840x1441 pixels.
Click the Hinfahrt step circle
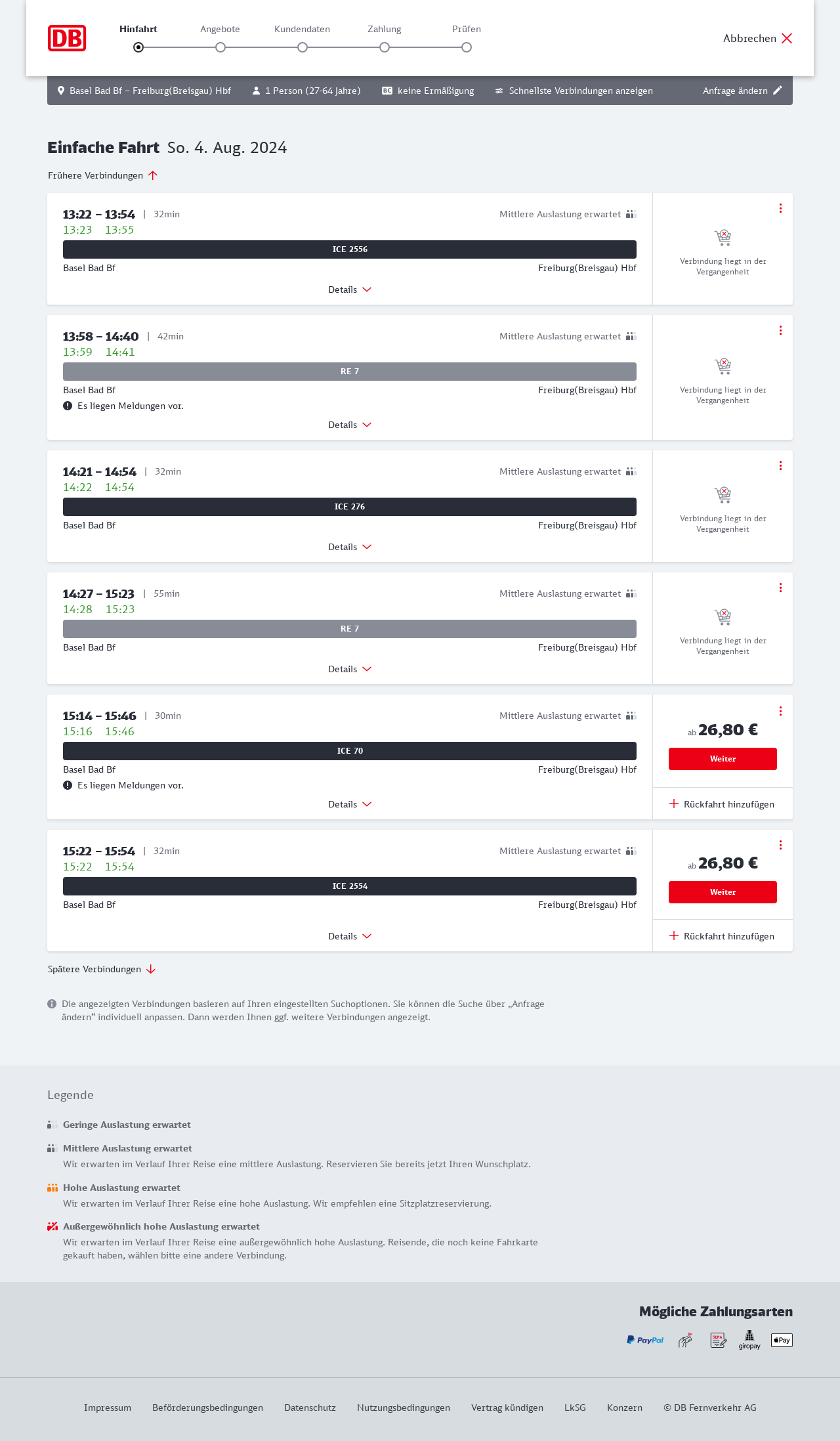coord(138,47)
